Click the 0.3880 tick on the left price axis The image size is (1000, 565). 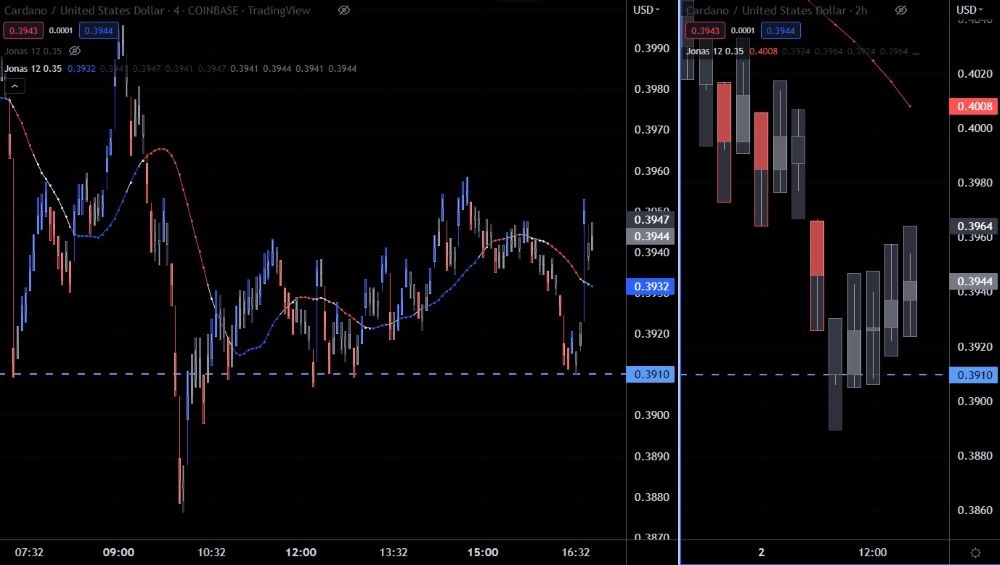pos(652,497)
